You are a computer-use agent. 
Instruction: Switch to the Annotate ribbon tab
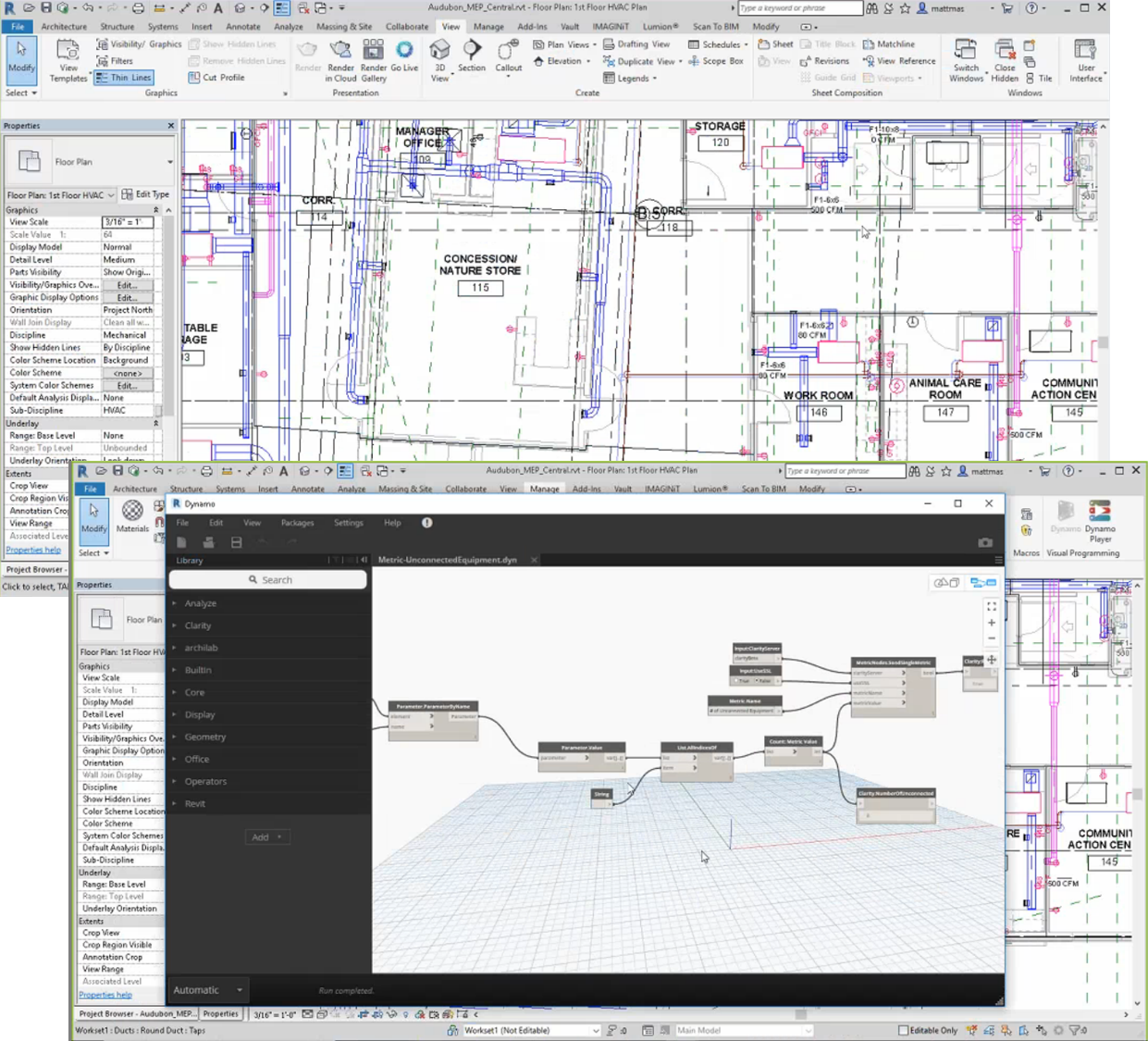242,27
